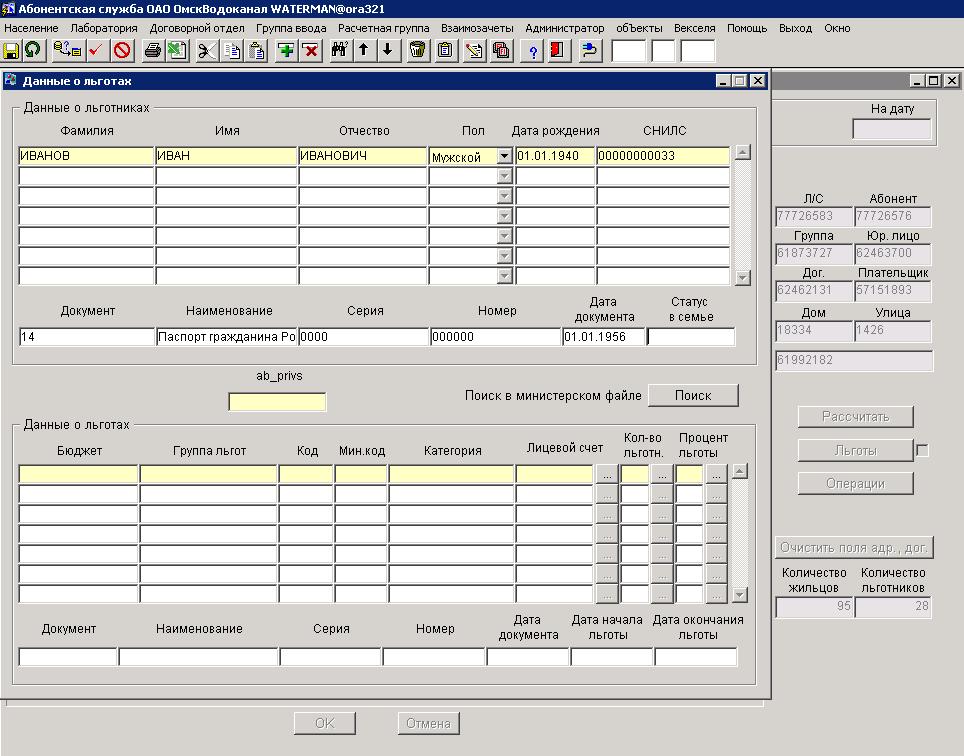The image size is (964, 756).
Task: Click the binoculars search icon
Action: [x=339, y=50]
